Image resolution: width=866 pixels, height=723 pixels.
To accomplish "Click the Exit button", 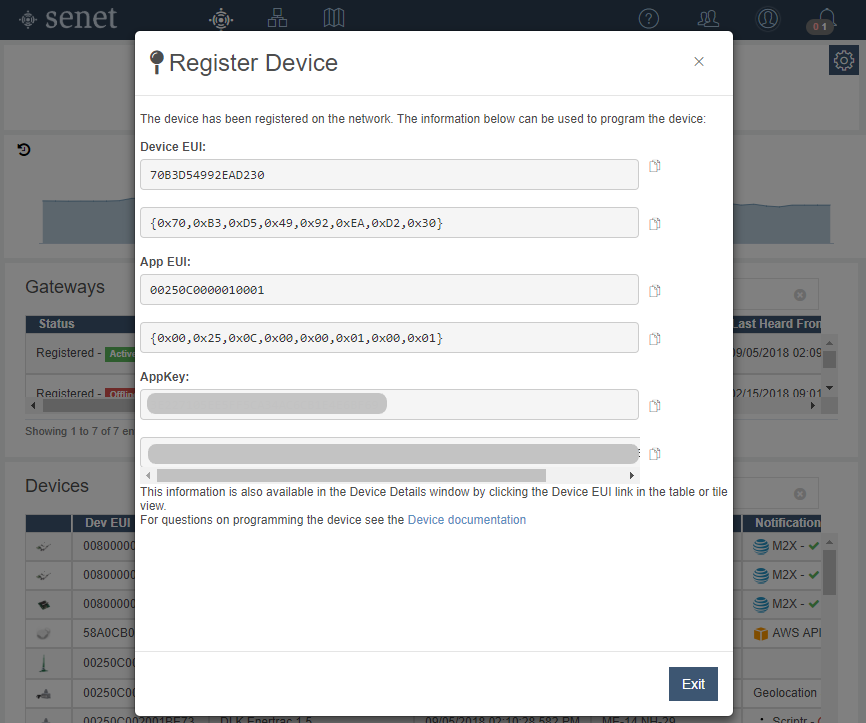I will 693,684.
